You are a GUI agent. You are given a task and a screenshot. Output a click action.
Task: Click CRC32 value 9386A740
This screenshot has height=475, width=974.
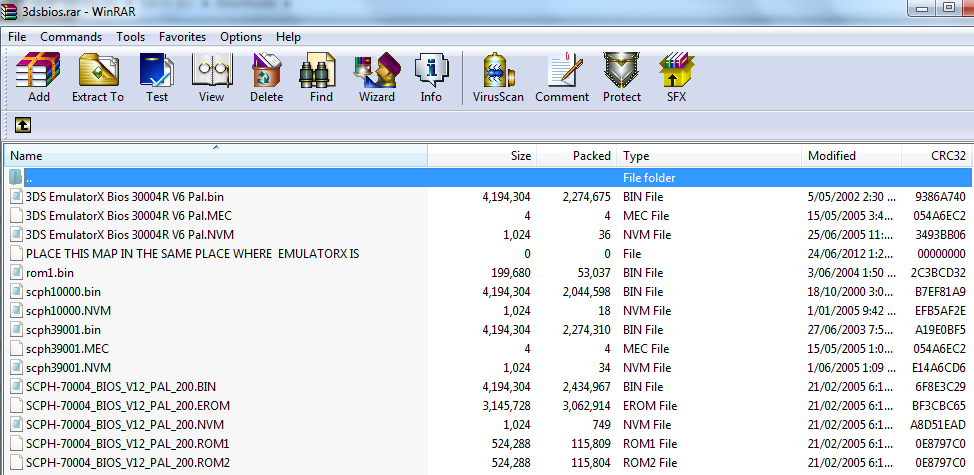tap(940, 197)
